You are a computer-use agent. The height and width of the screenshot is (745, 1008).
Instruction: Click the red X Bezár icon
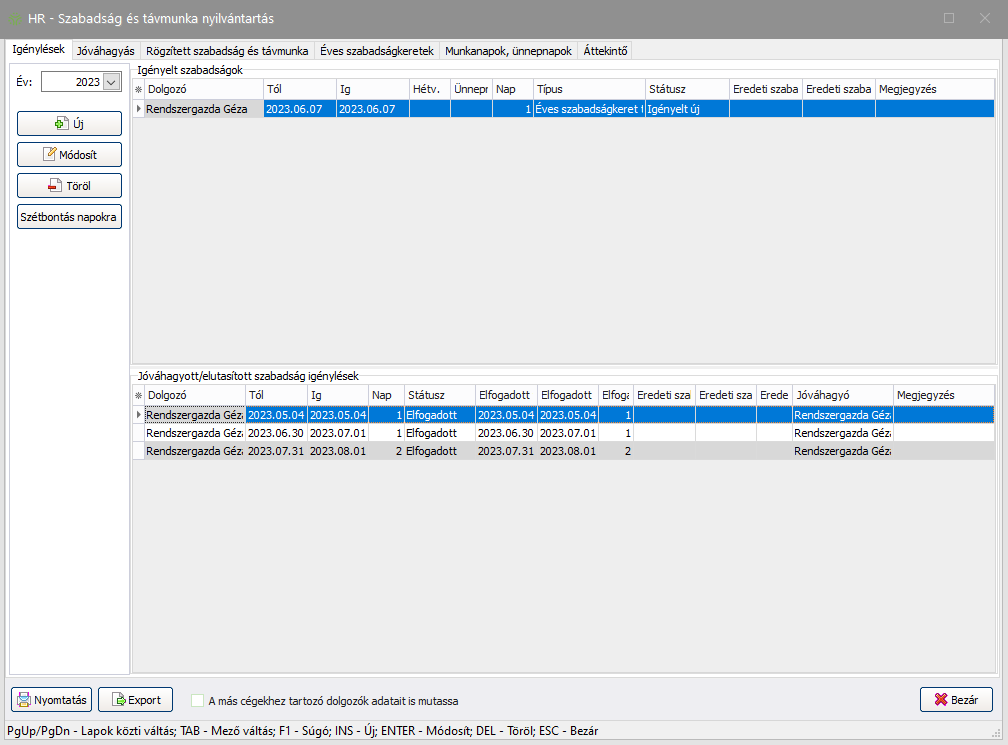pyautogui.click(x=939, y=700)
